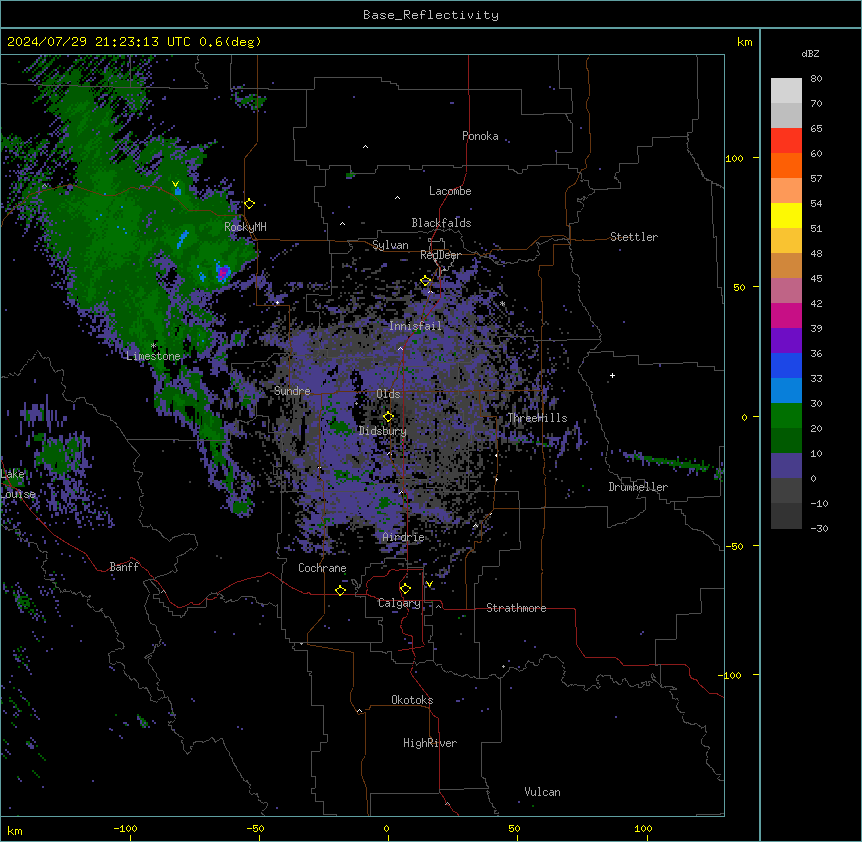
Task: Select the HighRiver city label
Action: point(430,743)
